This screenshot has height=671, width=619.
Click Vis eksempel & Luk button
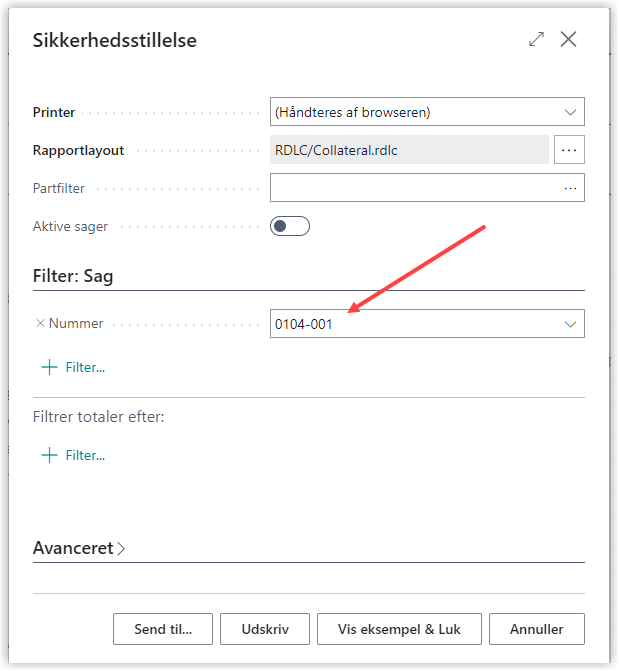click(x=399, y=629)
